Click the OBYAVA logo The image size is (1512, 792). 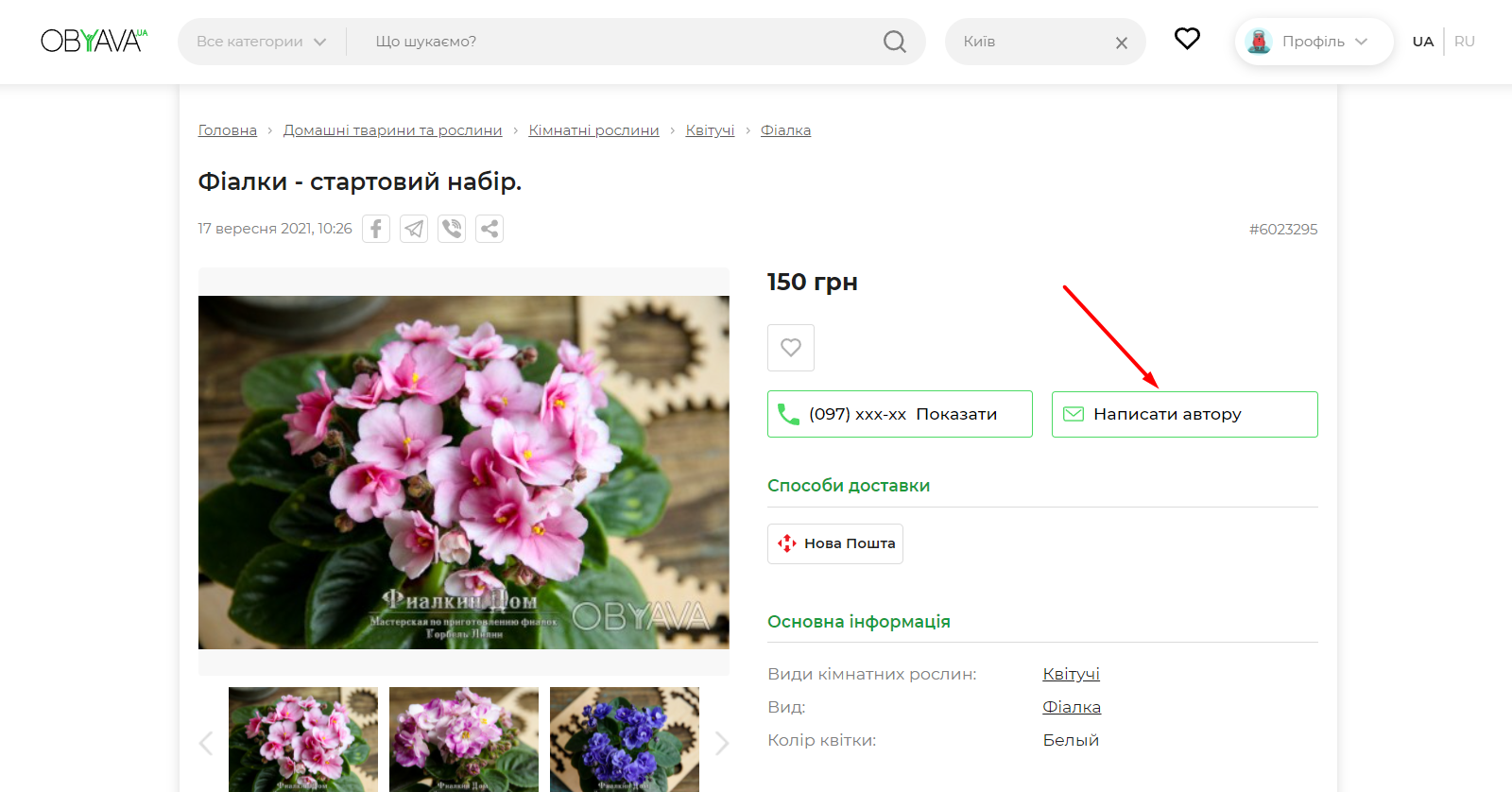pos(94,41)
